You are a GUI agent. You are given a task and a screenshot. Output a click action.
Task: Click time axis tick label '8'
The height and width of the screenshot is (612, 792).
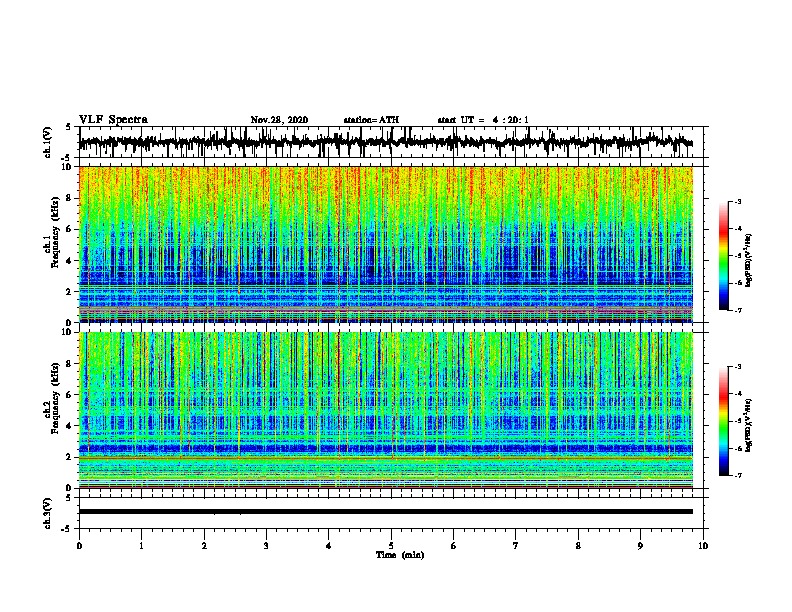[x=578, y=546]
